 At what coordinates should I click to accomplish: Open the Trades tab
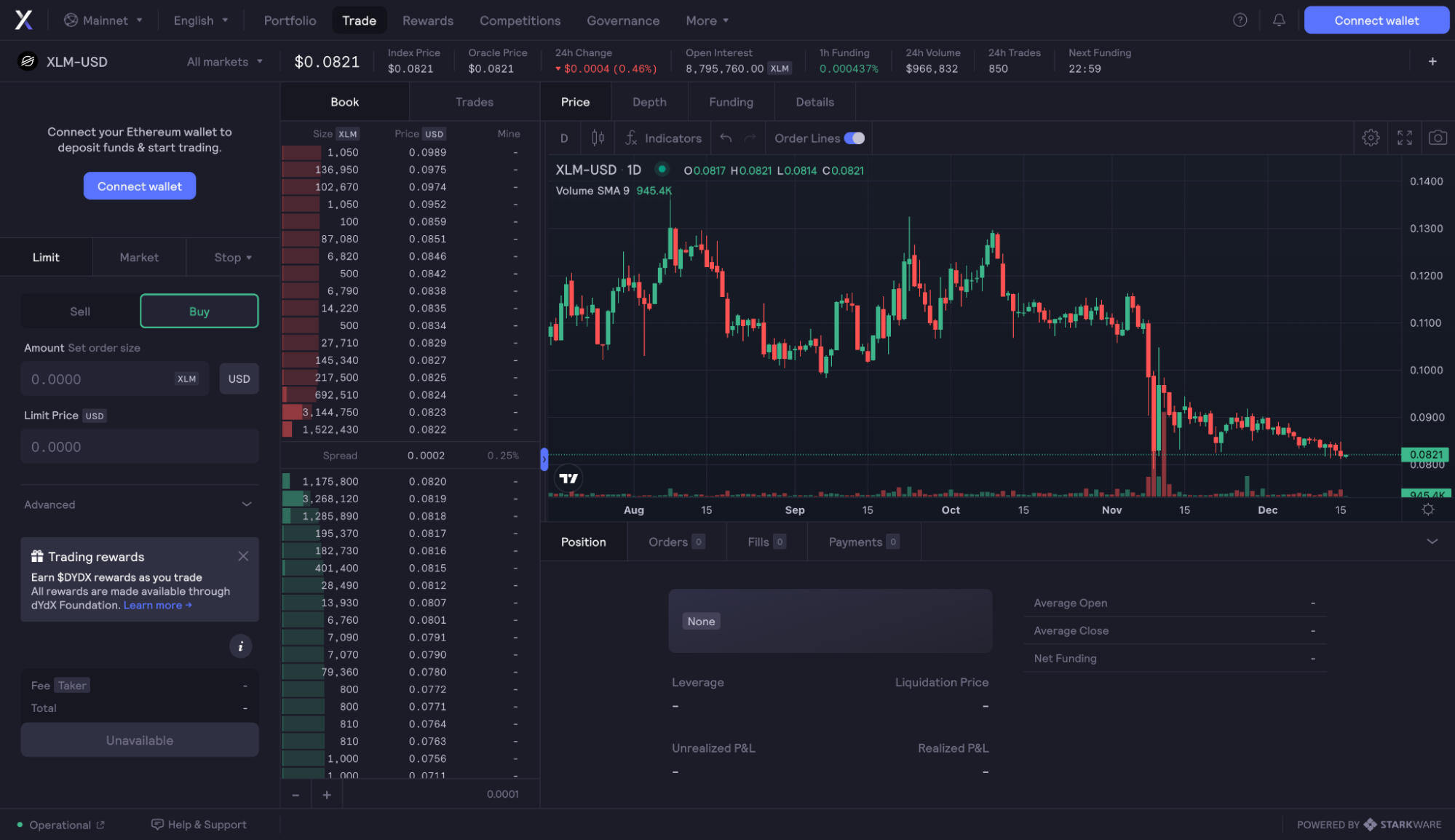point(474,102)
